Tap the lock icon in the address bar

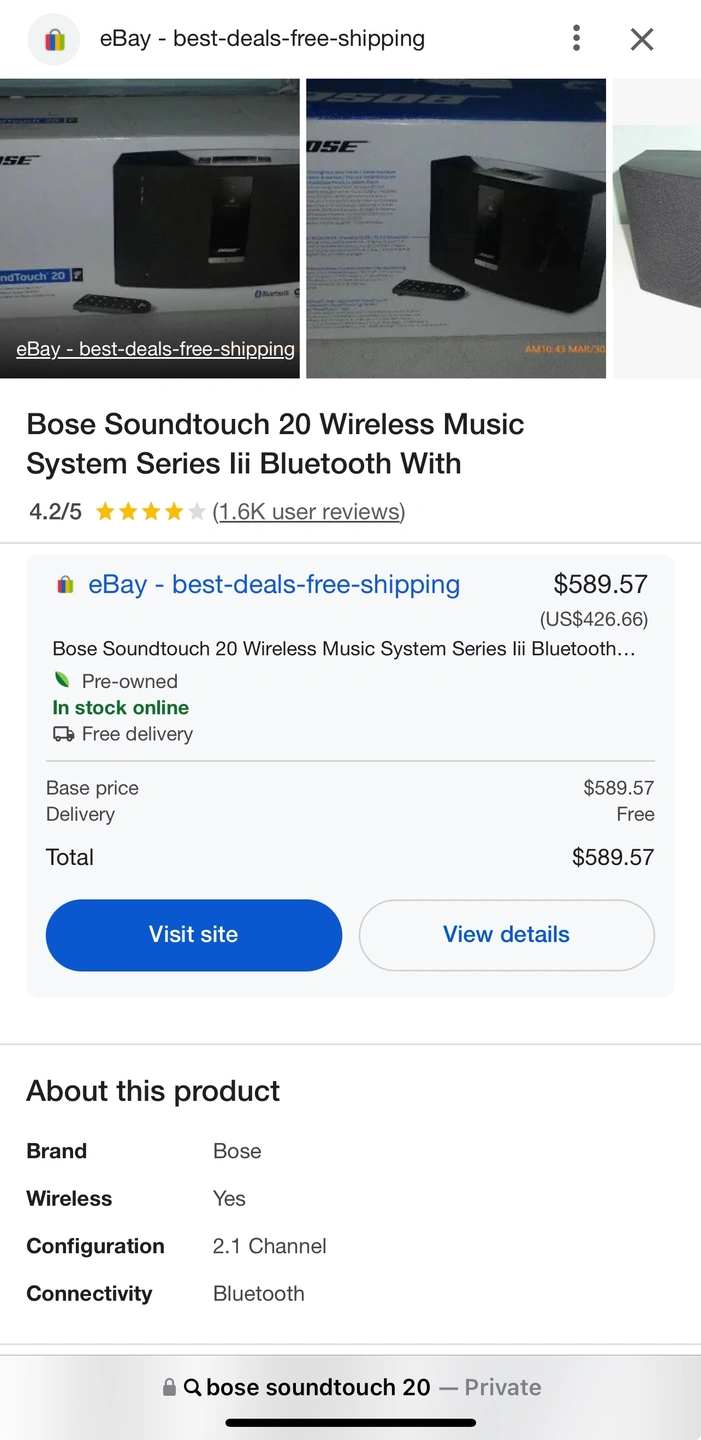pos(170,1387)
